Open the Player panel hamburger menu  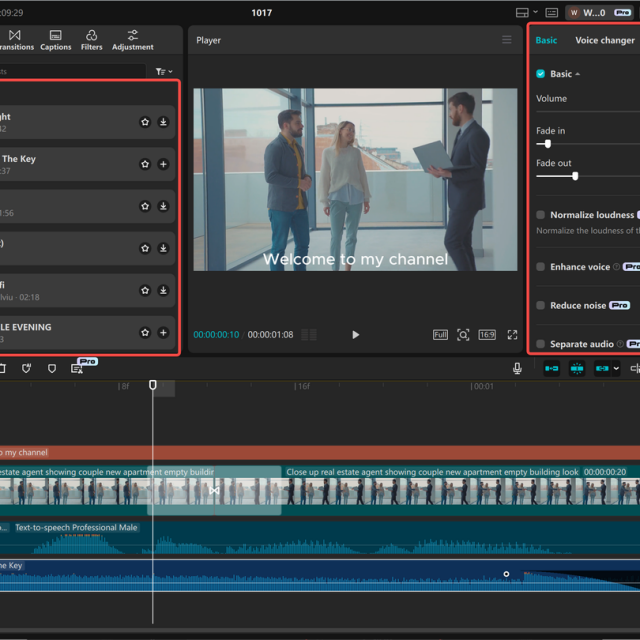pyautogui.click(x=506, y=40)
